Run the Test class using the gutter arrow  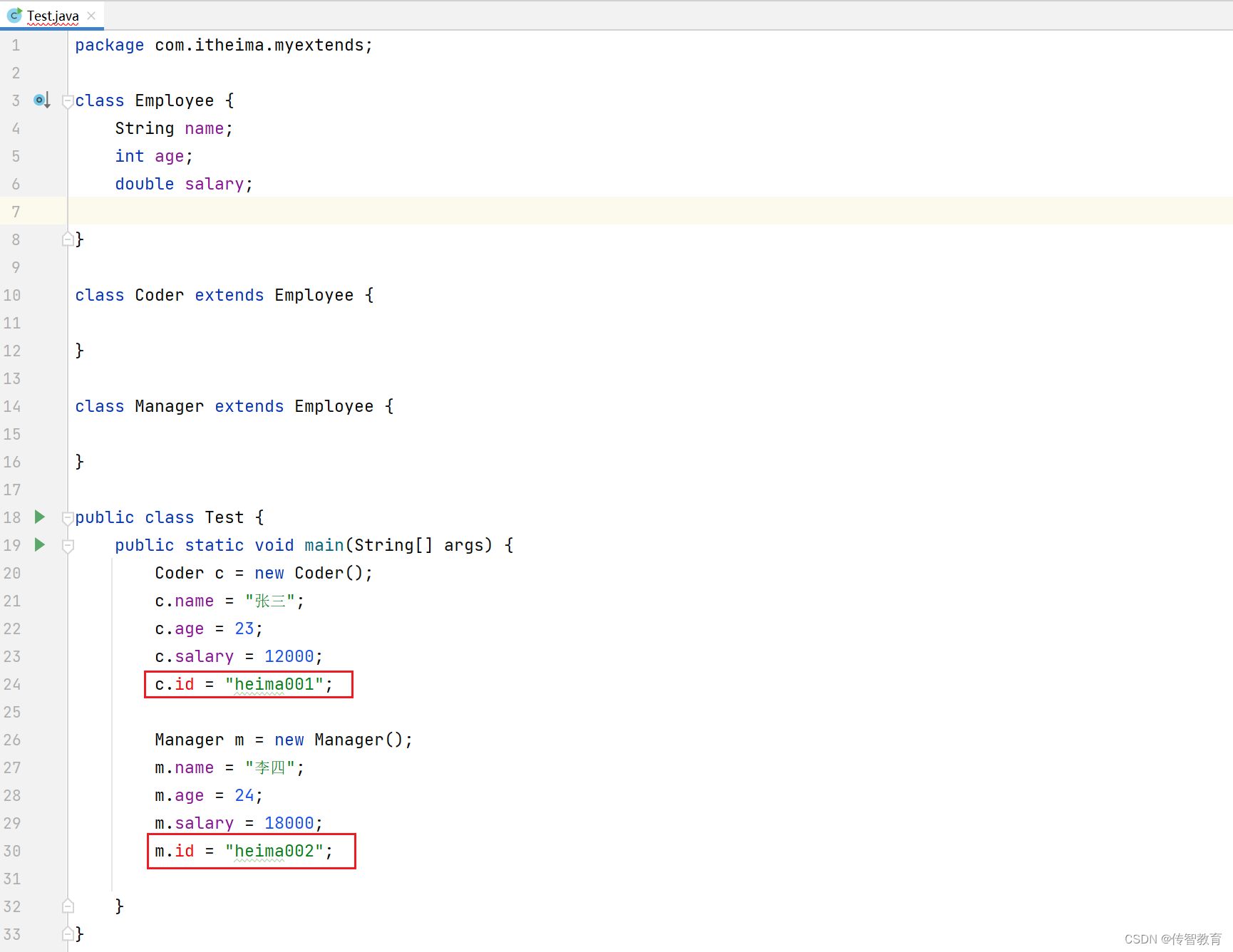click(x=40, y=517)
